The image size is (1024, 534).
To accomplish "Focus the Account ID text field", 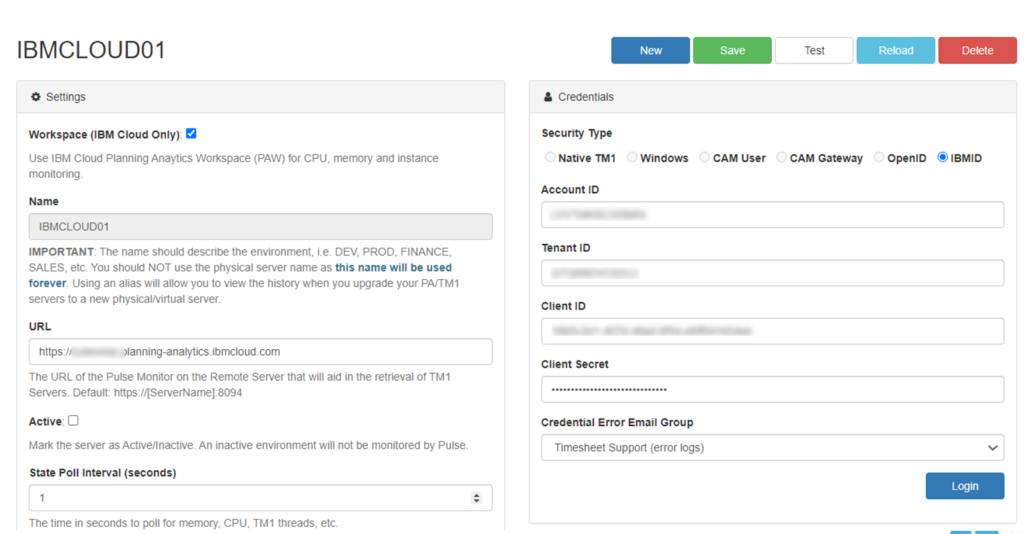I will click(x=772, y=215).
